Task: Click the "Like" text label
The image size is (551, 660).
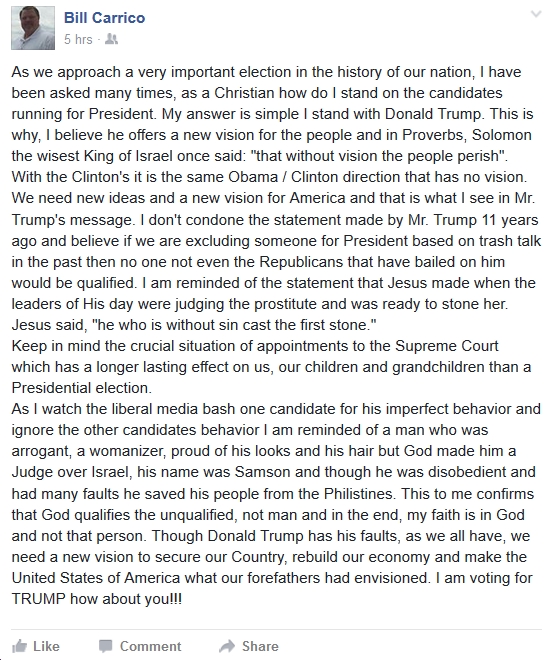Action: pyautogui.click(x=46, y=646)
